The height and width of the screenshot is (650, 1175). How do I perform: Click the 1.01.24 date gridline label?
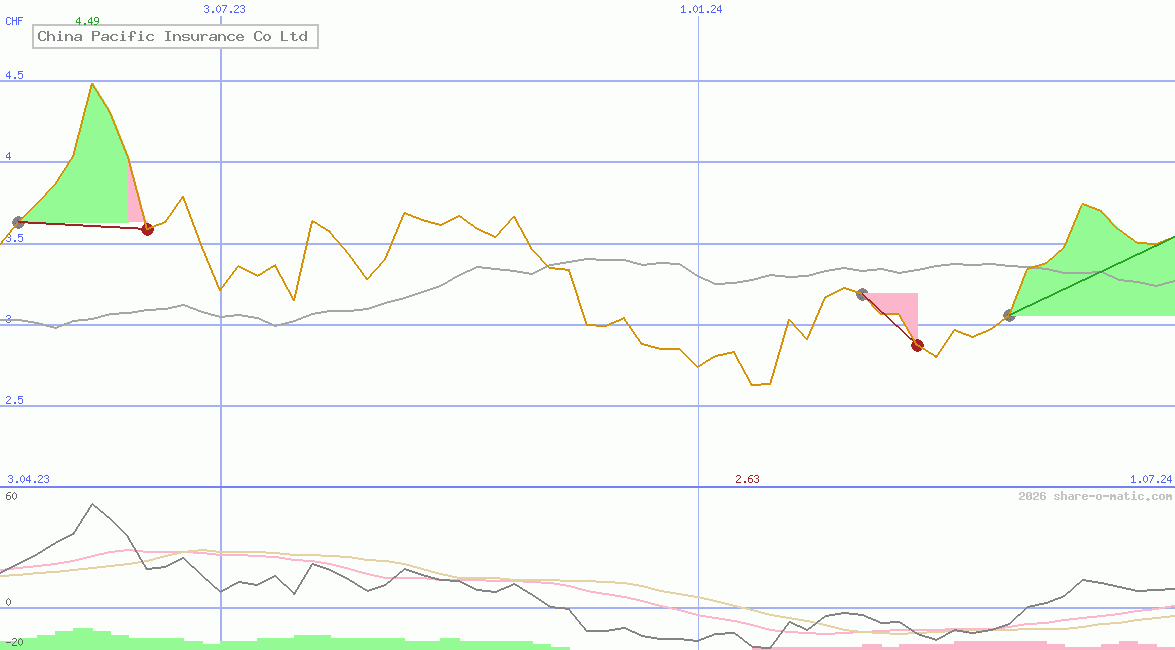pyautogui.click(x=699, y=8)
